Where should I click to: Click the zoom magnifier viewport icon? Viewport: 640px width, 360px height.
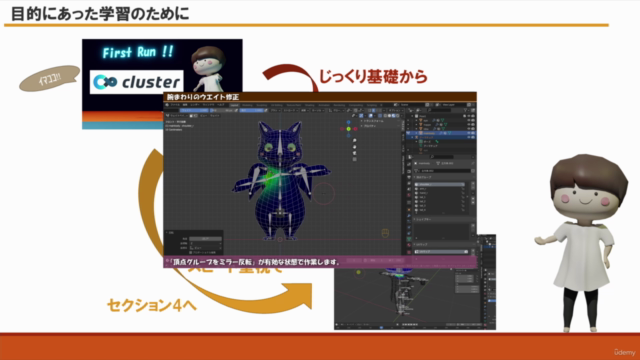pos(354,140)
